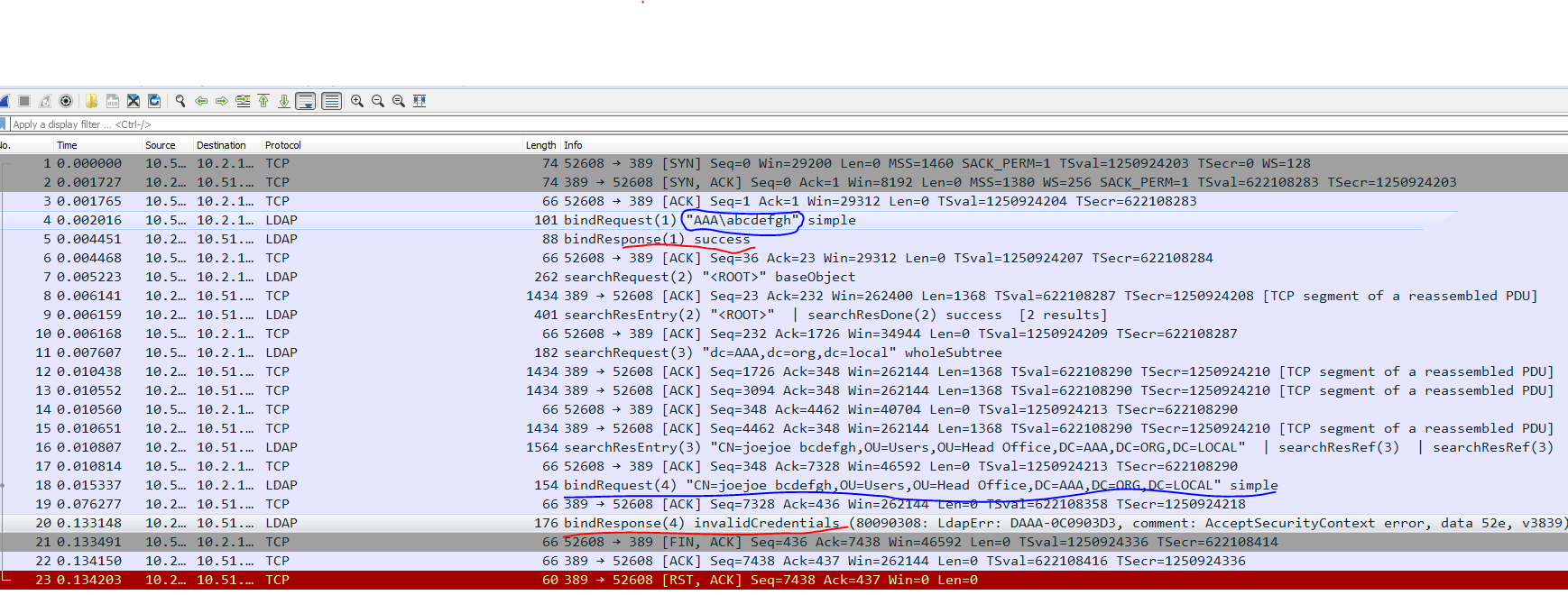
Task: Select packet 6 with Seq=36 Ack=23
Action: point(784,258)
